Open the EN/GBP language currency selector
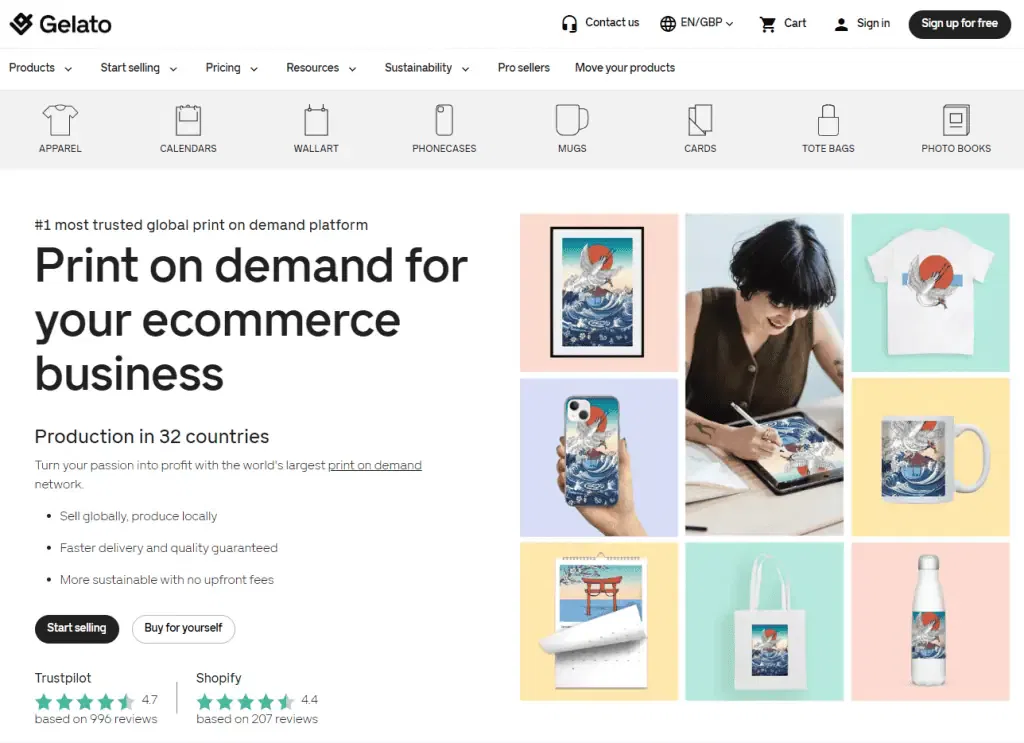This screenshot has height=743, width=1024. tap(697, 23)
